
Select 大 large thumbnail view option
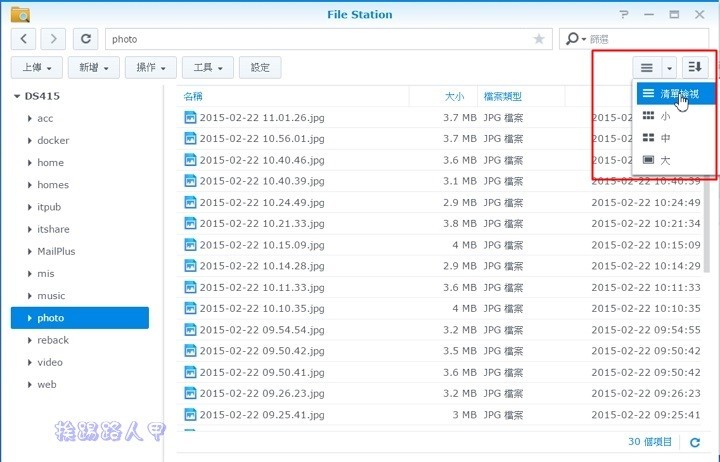click(x=665, y=160)
